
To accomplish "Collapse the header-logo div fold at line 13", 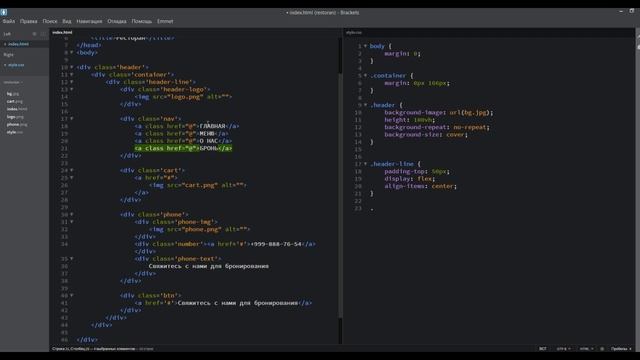I will click(x=72, y=89).
